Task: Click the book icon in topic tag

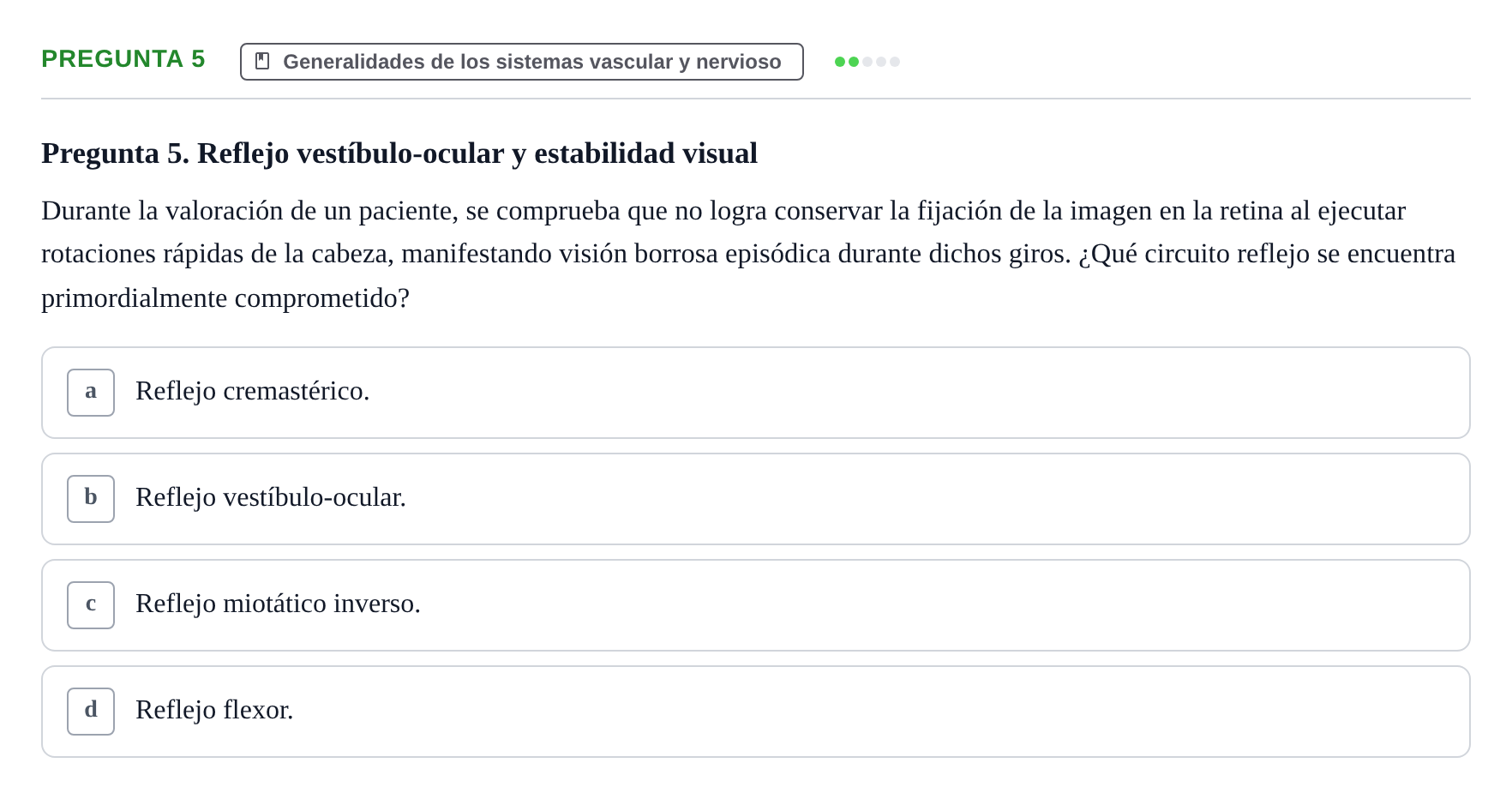Action: pos(262,61)
